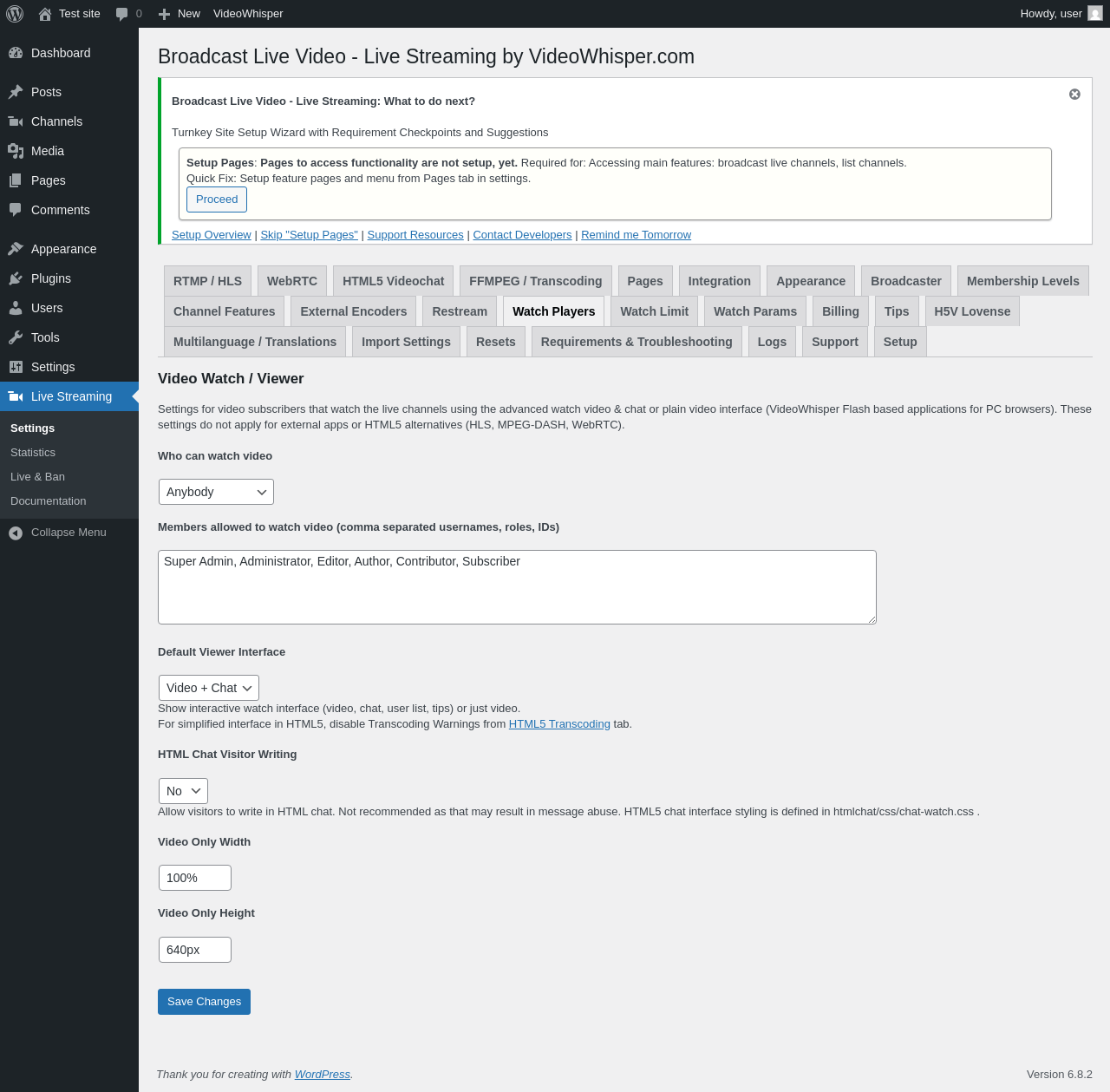
Task: Click the Tools wrench icon
Action: point(16,337)
